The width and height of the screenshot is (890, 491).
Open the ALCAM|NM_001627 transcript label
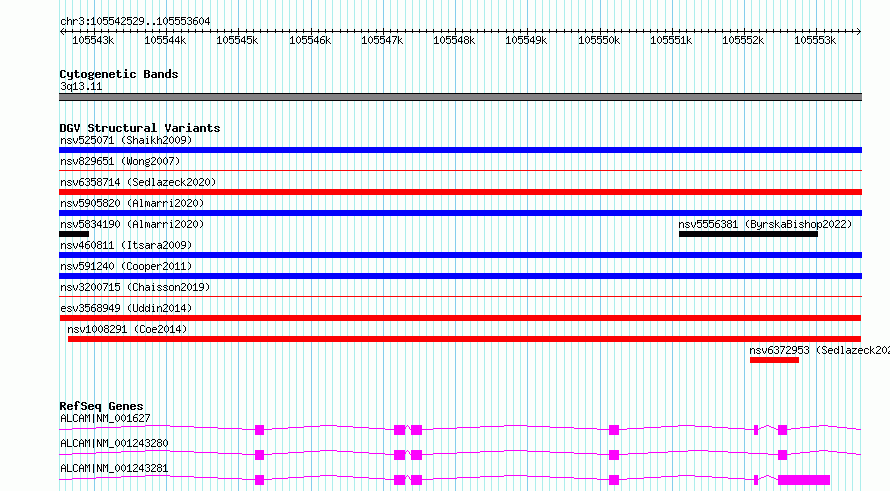click(x=105, y=418)
